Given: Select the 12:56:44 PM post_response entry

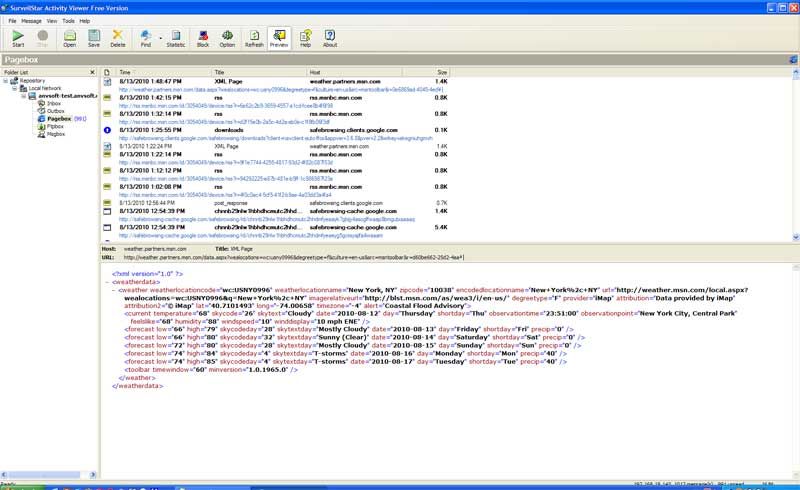Looking at the screenshot, I should [x=276, y=203].
